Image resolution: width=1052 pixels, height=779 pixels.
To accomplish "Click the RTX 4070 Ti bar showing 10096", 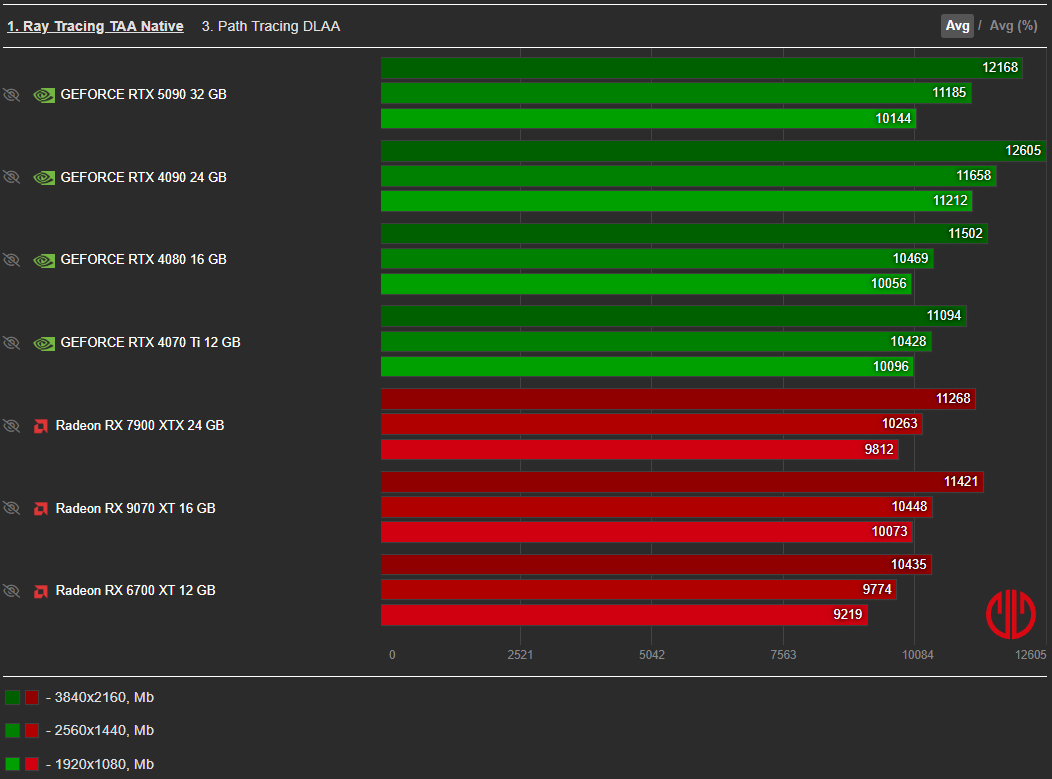I will 647,366.
